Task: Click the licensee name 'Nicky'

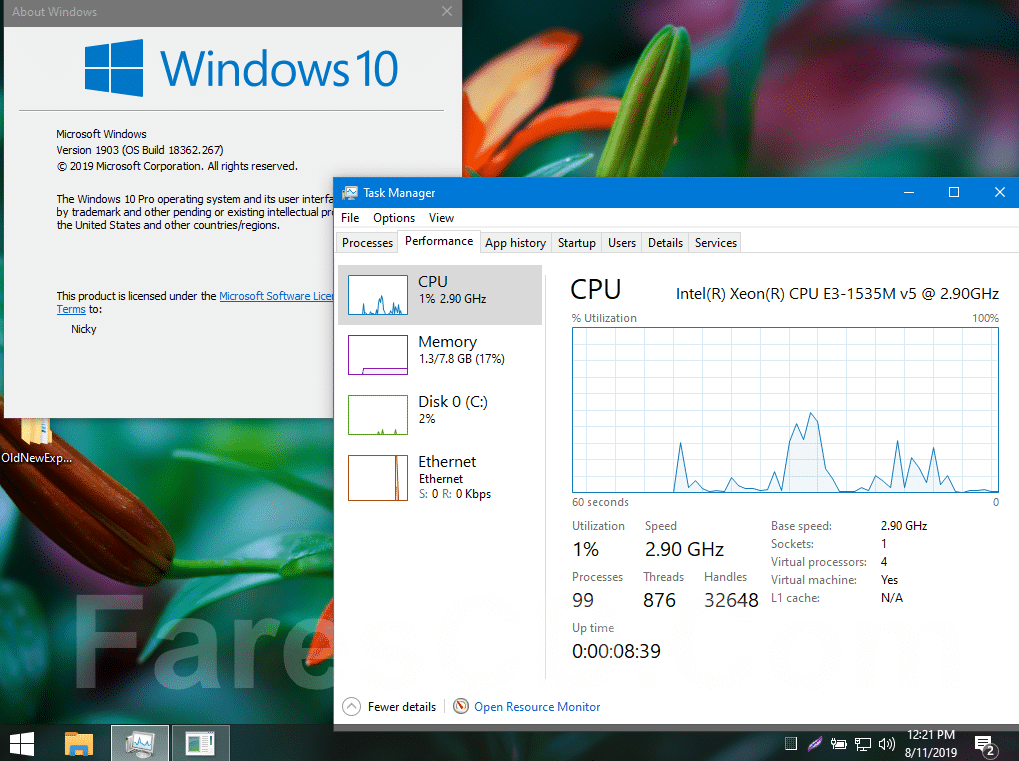Action: coord(84,329)
